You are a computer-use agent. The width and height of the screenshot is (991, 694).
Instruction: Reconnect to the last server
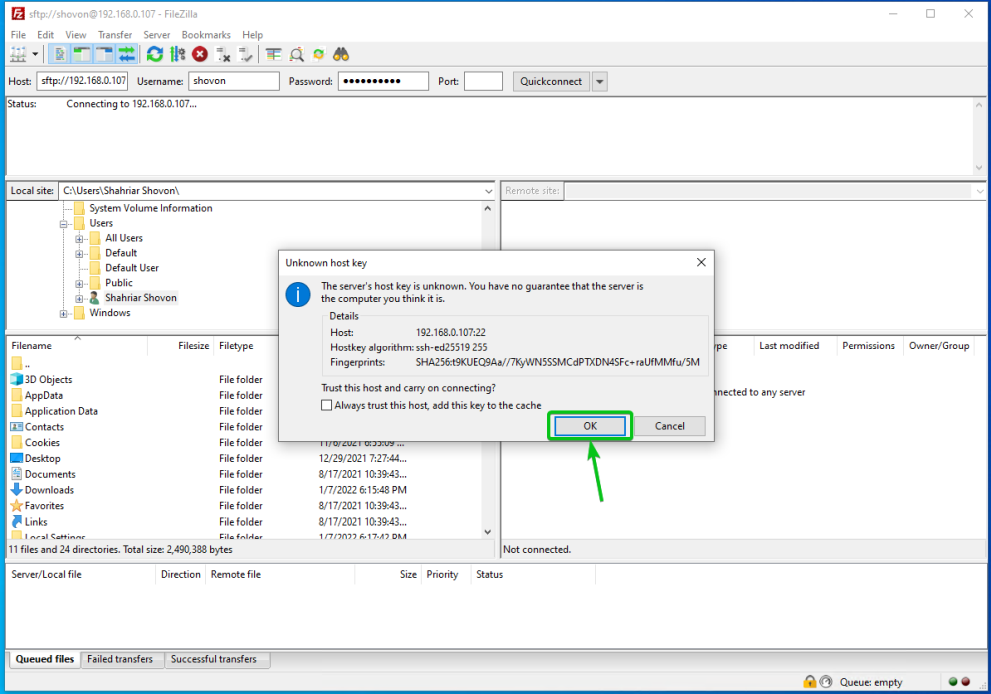[245, 54]
